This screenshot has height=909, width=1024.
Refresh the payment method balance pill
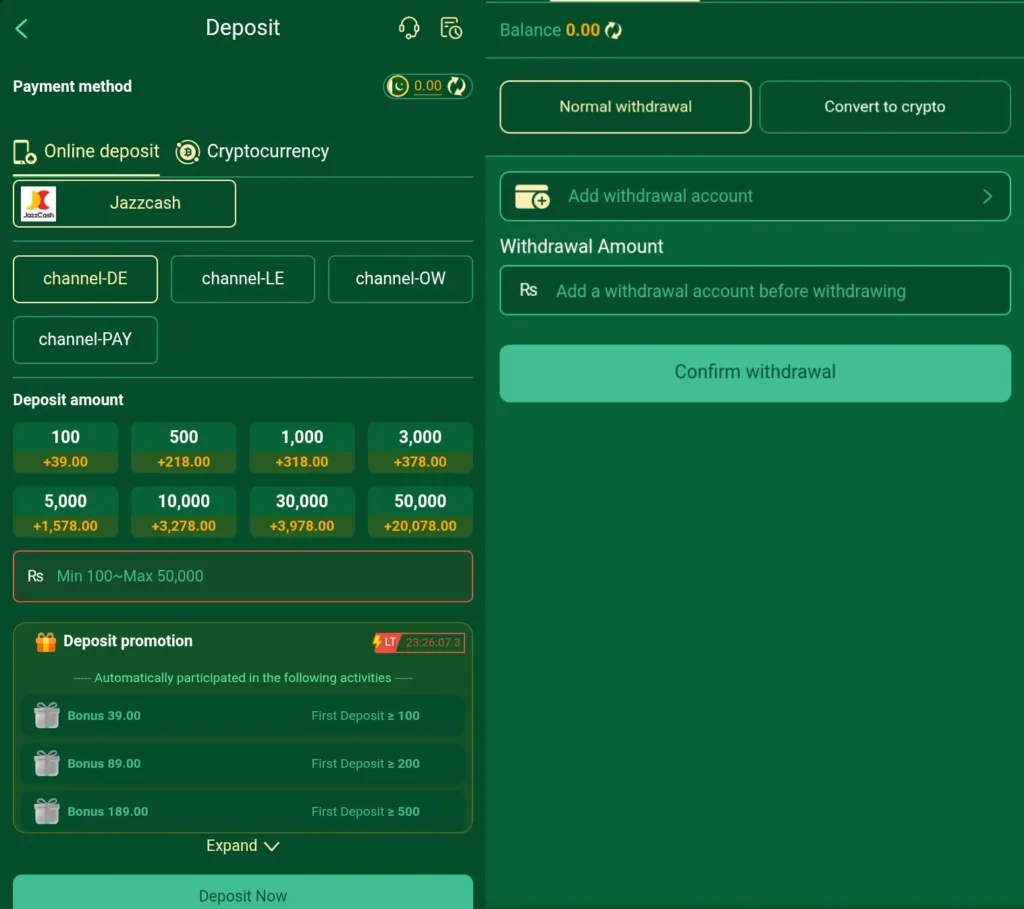tap(456, 86)
